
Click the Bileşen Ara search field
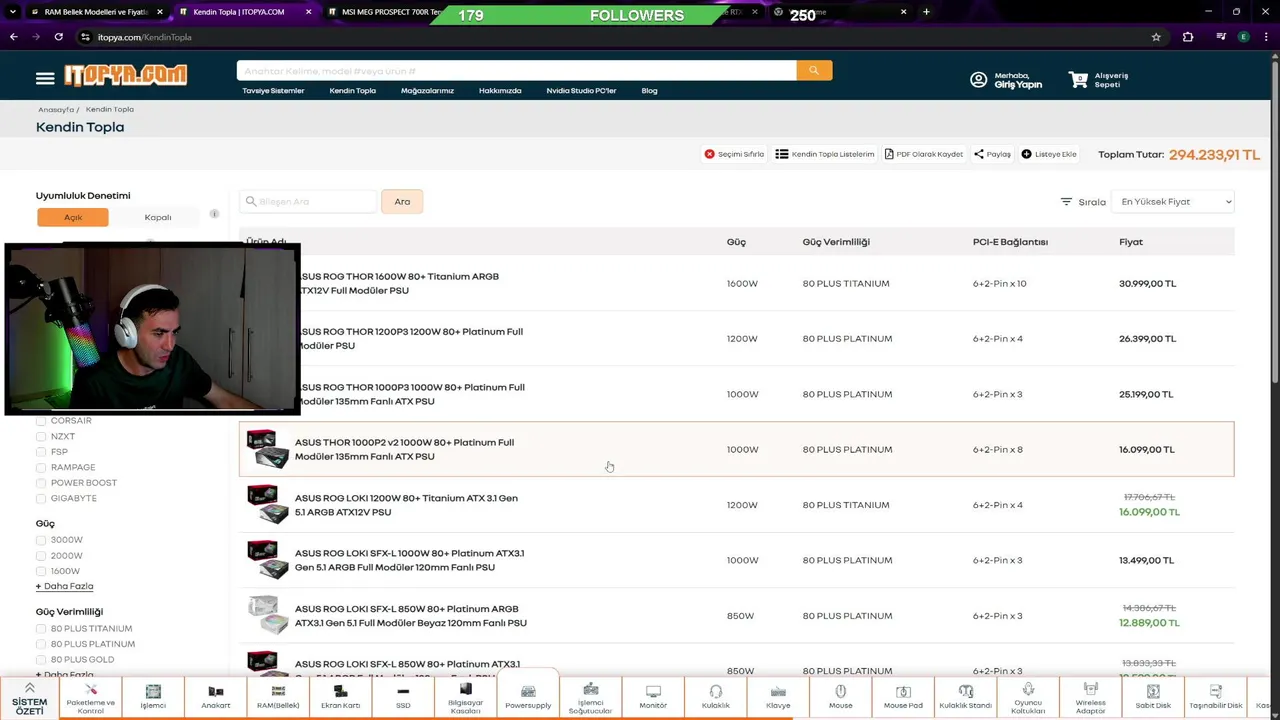[x=309, y=202]
